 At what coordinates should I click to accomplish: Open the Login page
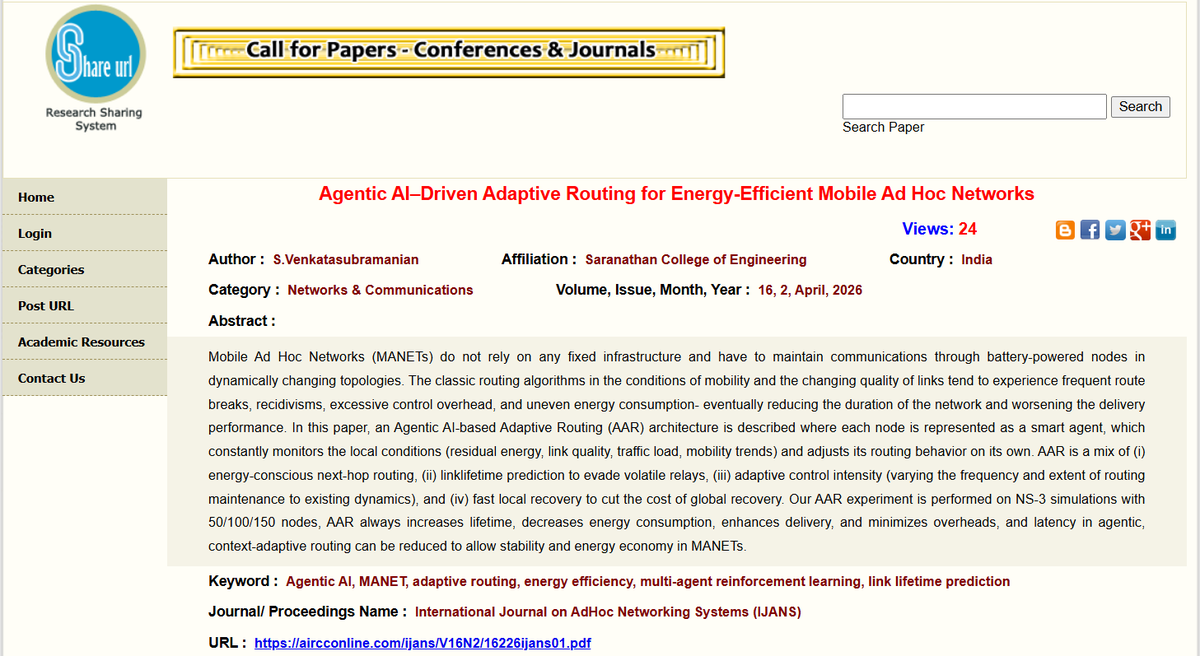click(84, 233)
